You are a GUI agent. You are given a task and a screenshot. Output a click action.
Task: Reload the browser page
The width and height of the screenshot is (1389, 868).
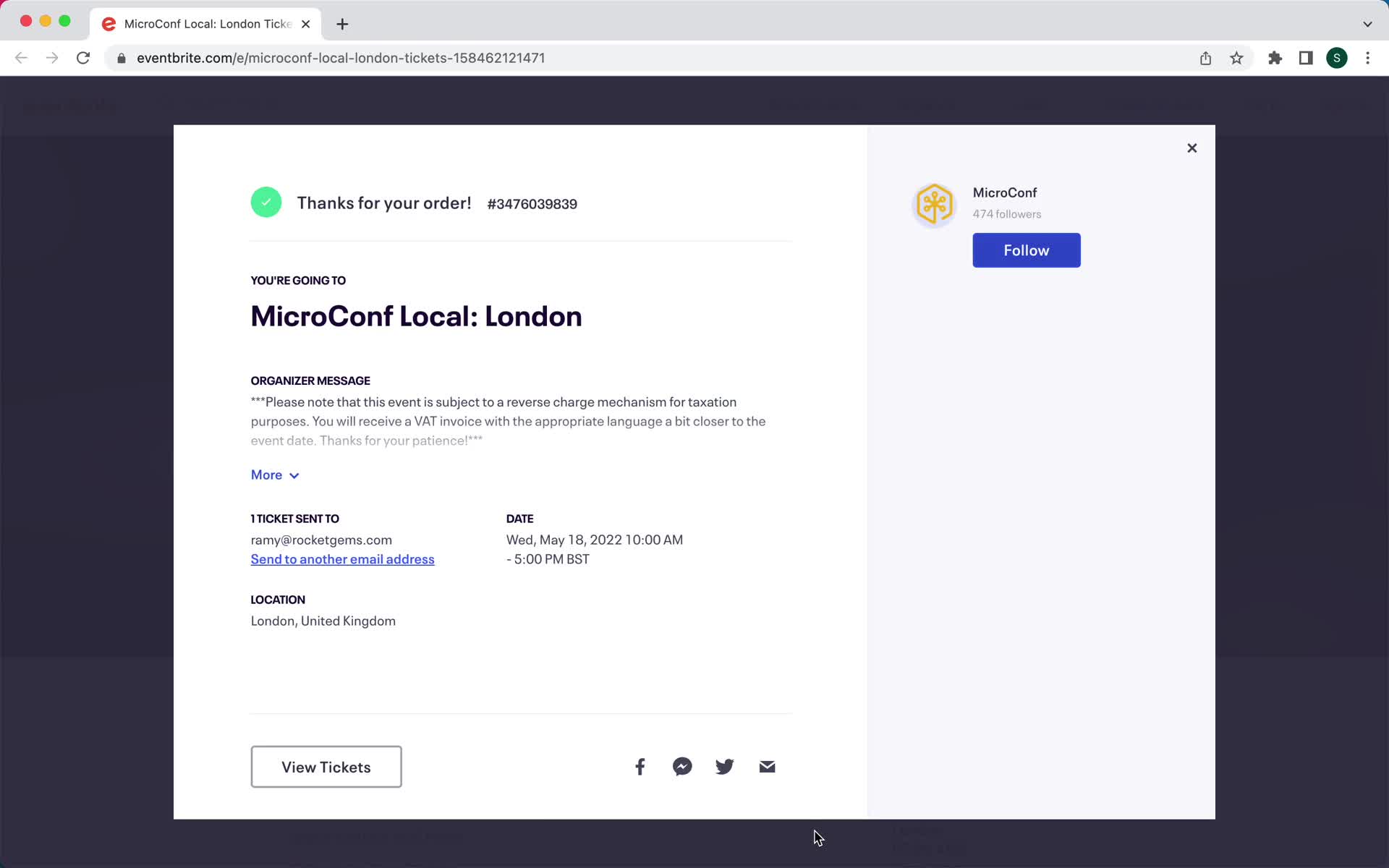(x=83, y=58)
